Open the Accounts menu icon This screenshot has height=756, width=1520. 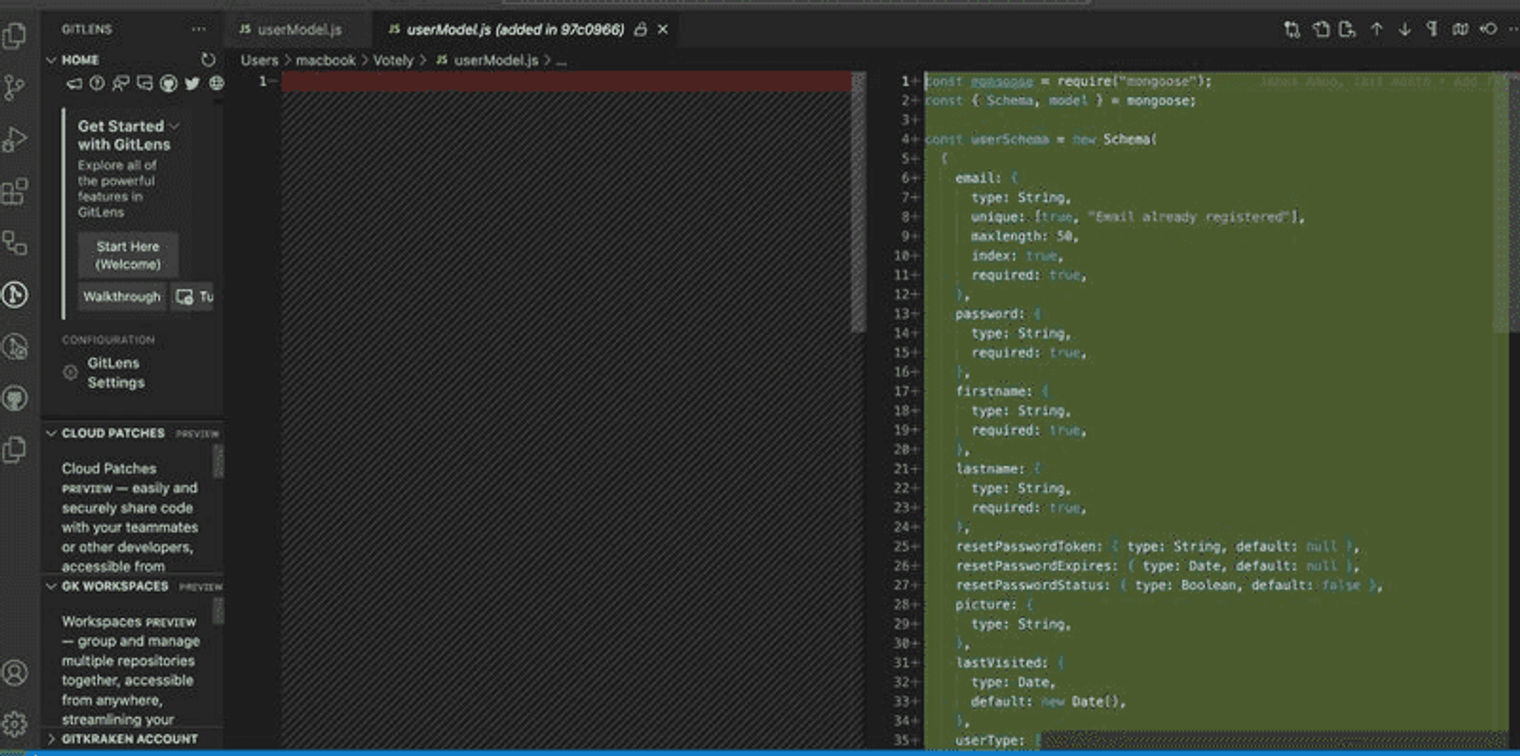tap(15, 672)
